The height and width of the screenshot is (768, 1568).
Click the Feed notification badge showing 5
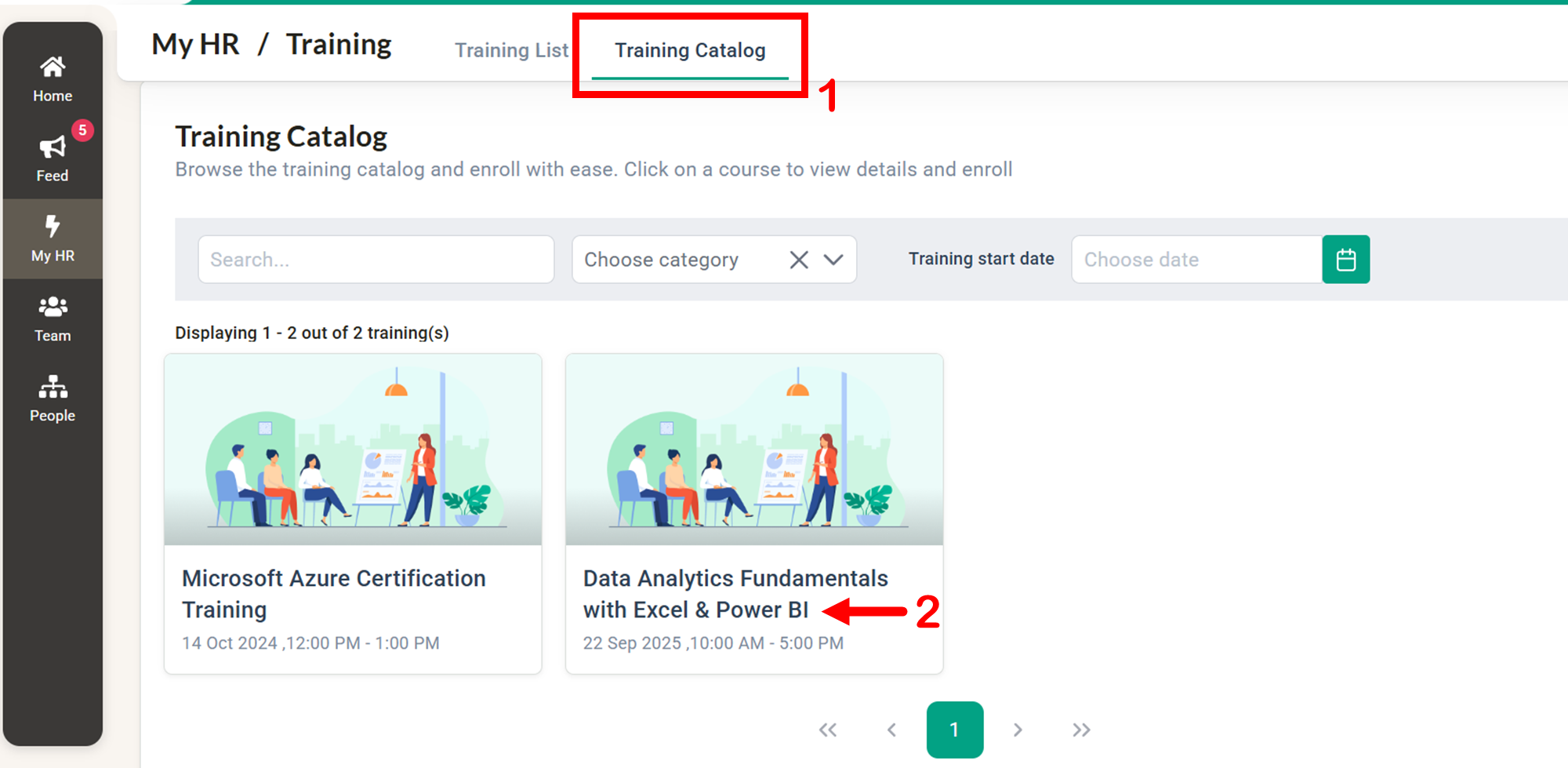(82, 130)
